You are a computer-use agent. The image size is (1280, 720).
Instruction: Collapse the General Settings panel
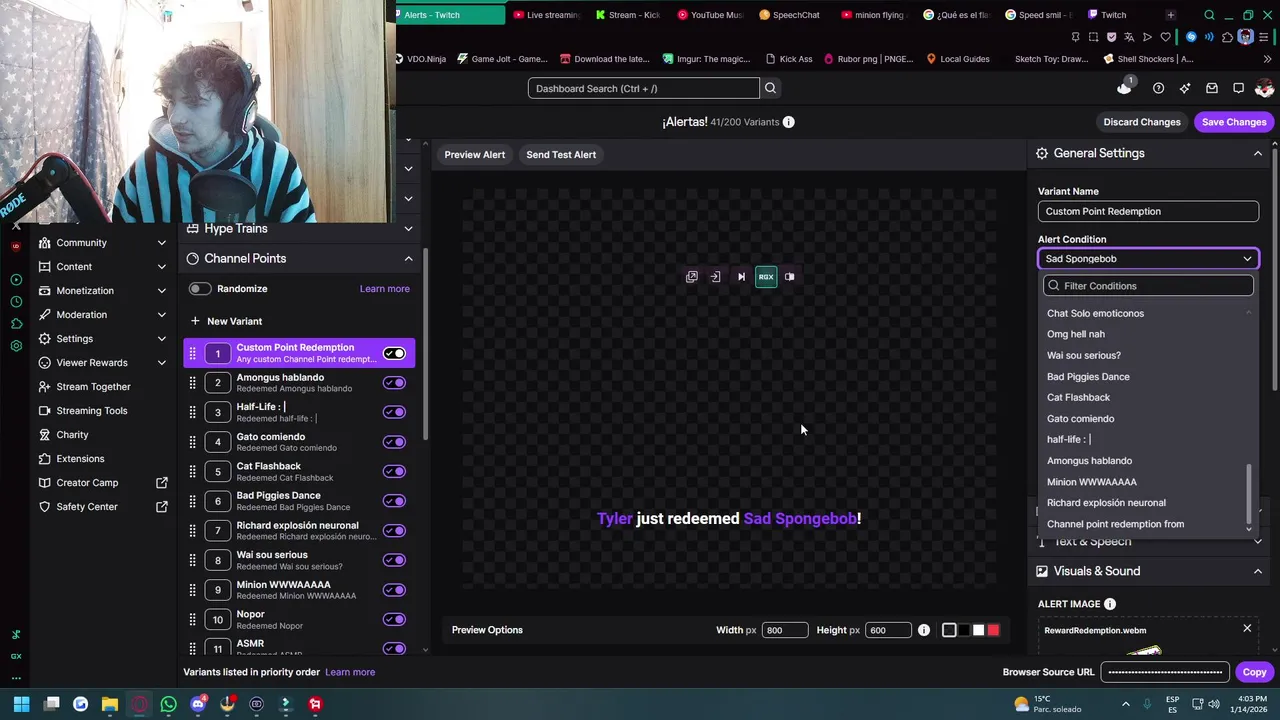[1258, 153]
